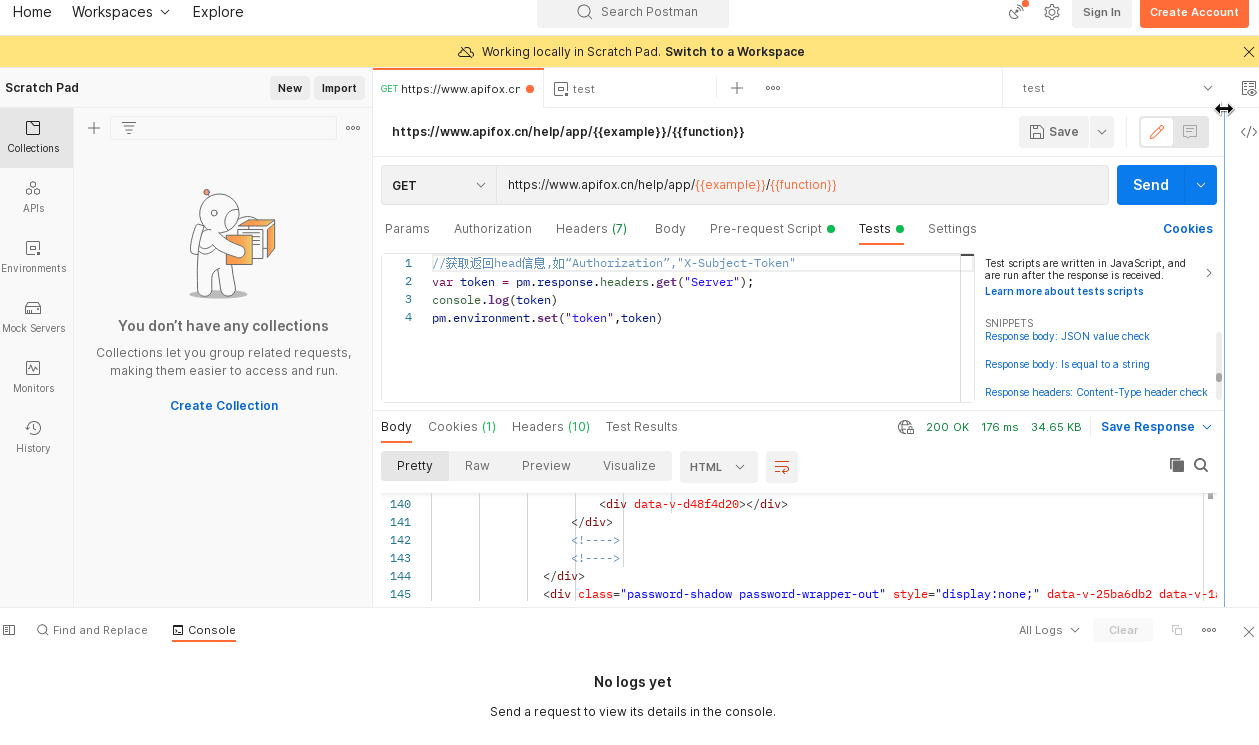
Task: Open the GET method dropdown
Action: tap(438, 185)
